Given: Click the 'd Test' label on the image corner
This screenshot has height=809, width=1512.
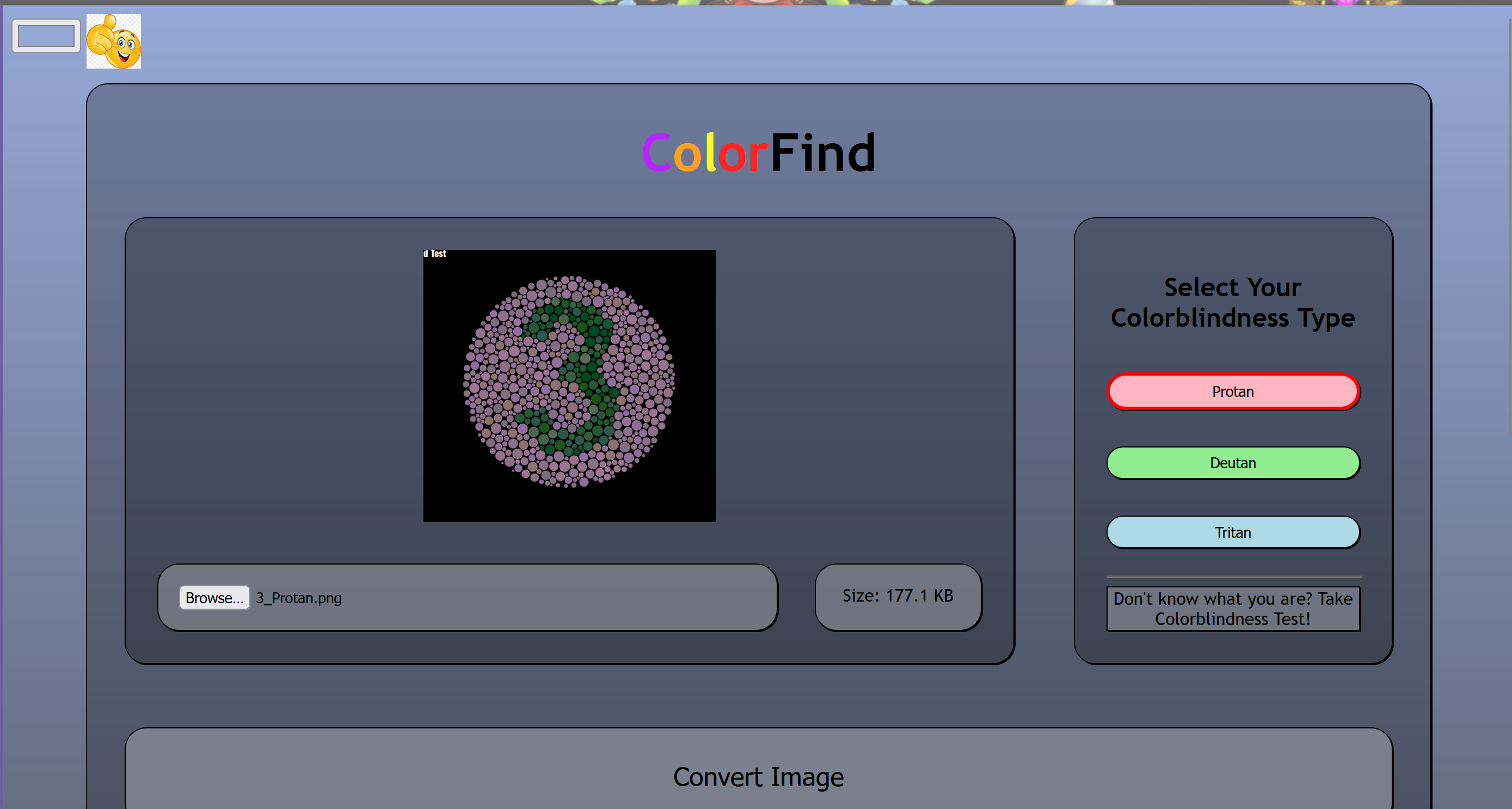Looking at the screenshot, I should (435, 254).
